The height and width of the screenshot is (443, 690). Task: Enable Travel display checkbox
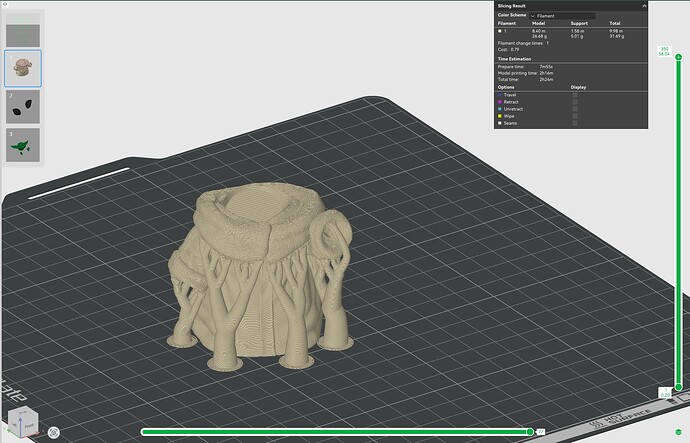coord(575,95)
